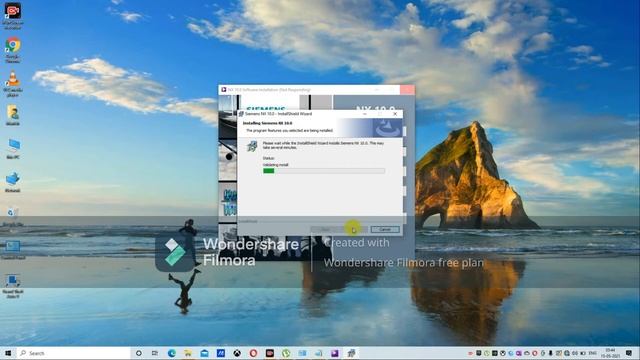Open the blue M app on taskbar
This screenshot has height=360, width=640.
coord(220,353)
